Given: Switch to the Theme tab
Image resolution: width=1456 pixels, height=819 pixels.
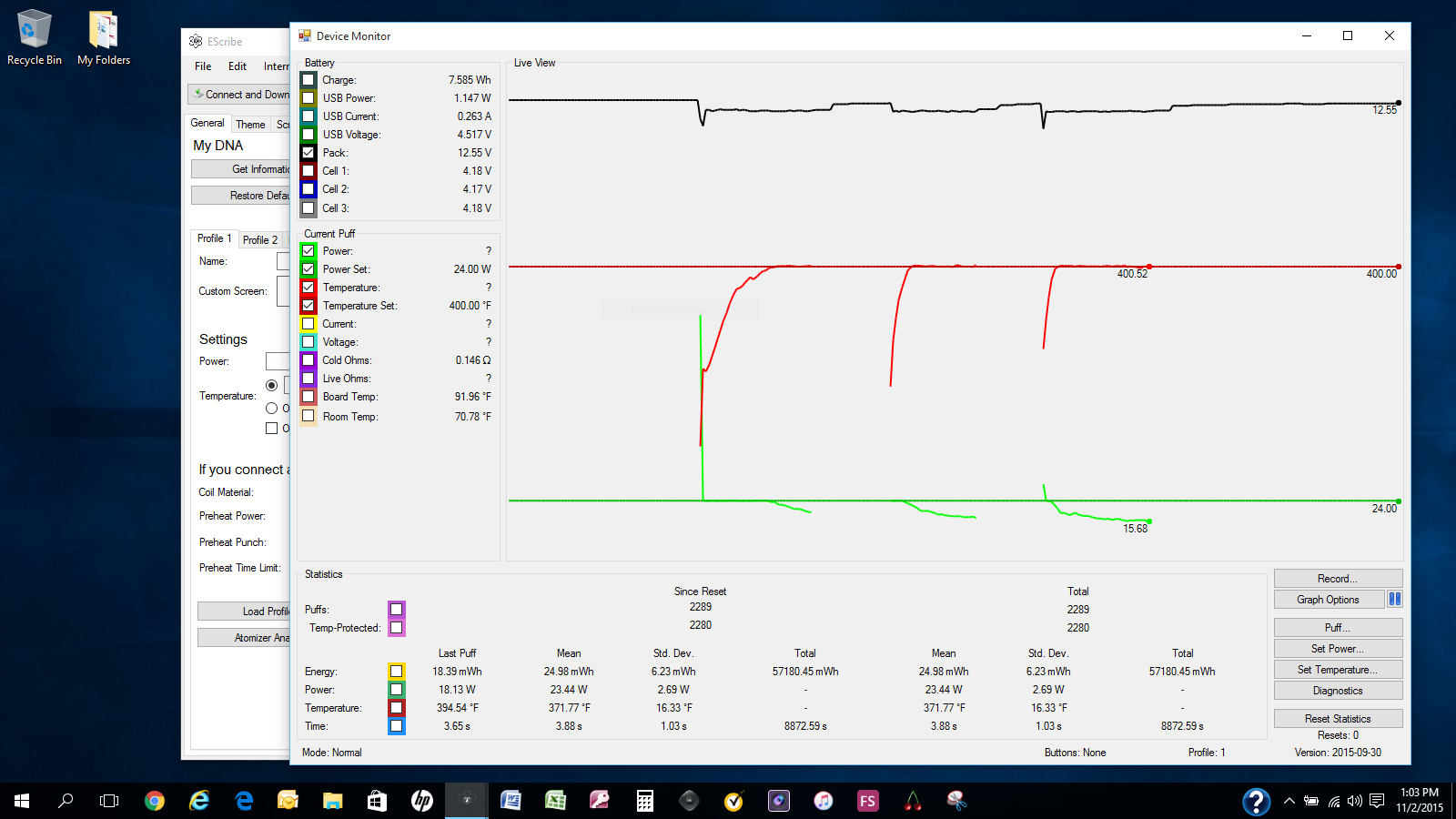Looking at the screenshot, I should click(250, 125).
